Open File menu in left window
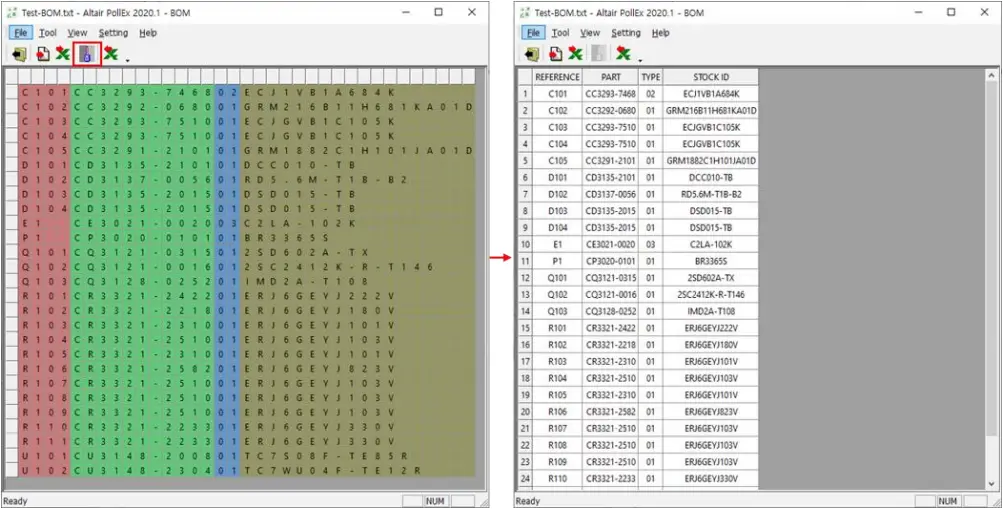The width and height of the screenshot is (1003, 509). 20,33
